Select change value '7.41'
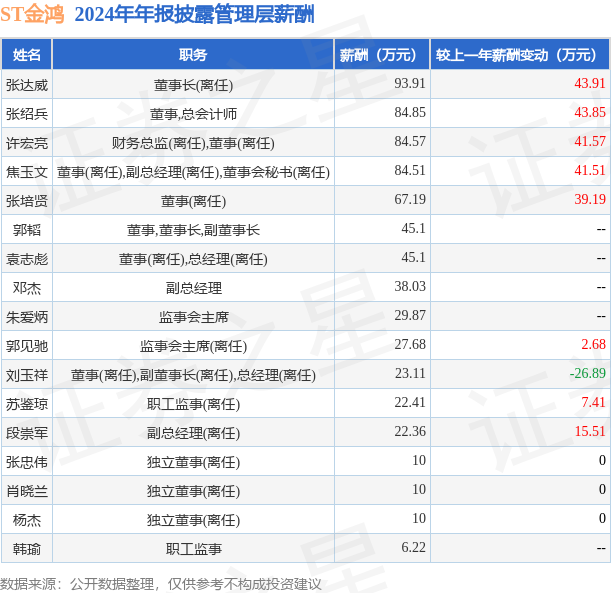 [593, 402]
